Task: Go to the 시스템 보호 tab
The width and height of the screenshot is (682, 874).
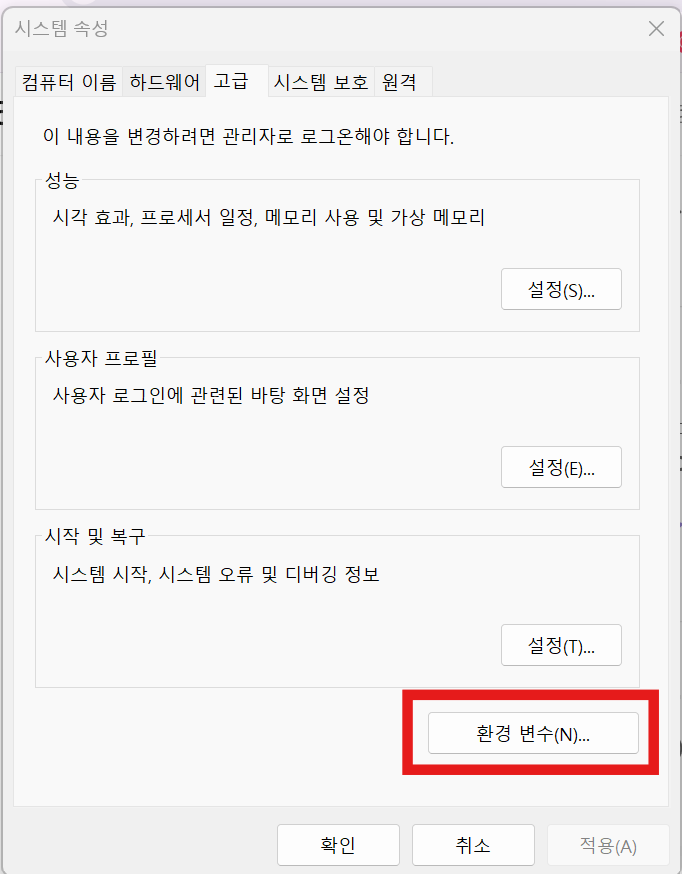Action: [321, 82]
